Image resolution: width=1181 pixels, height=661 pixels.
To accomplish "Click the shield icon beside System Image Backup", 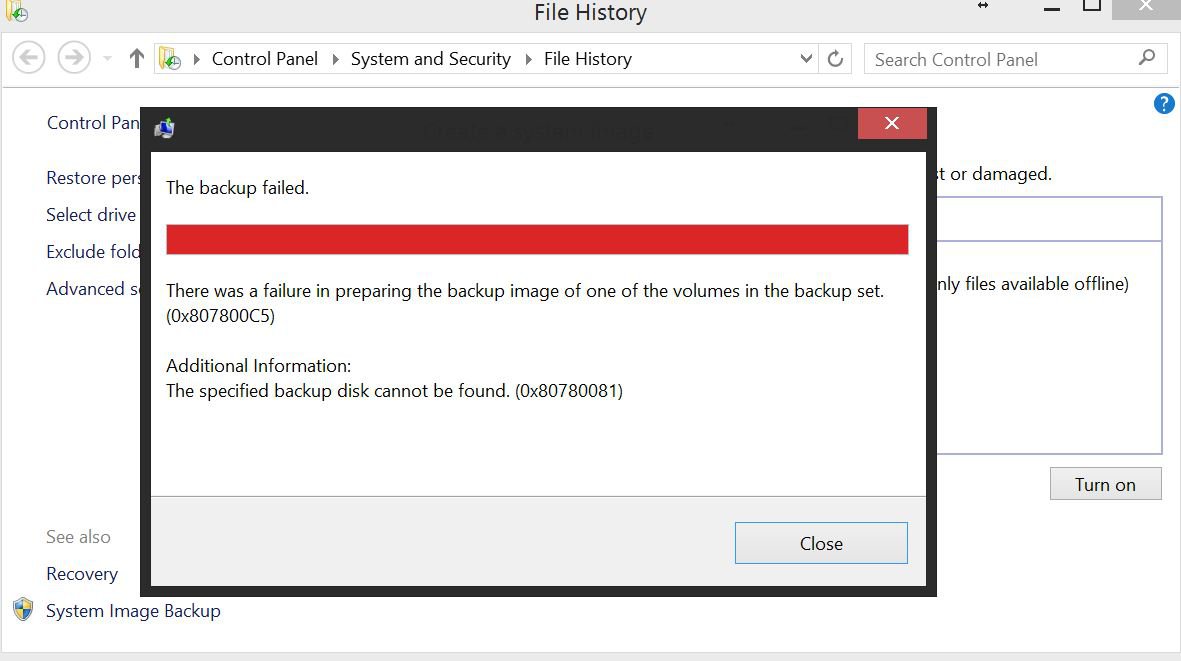I will (23, 609).
